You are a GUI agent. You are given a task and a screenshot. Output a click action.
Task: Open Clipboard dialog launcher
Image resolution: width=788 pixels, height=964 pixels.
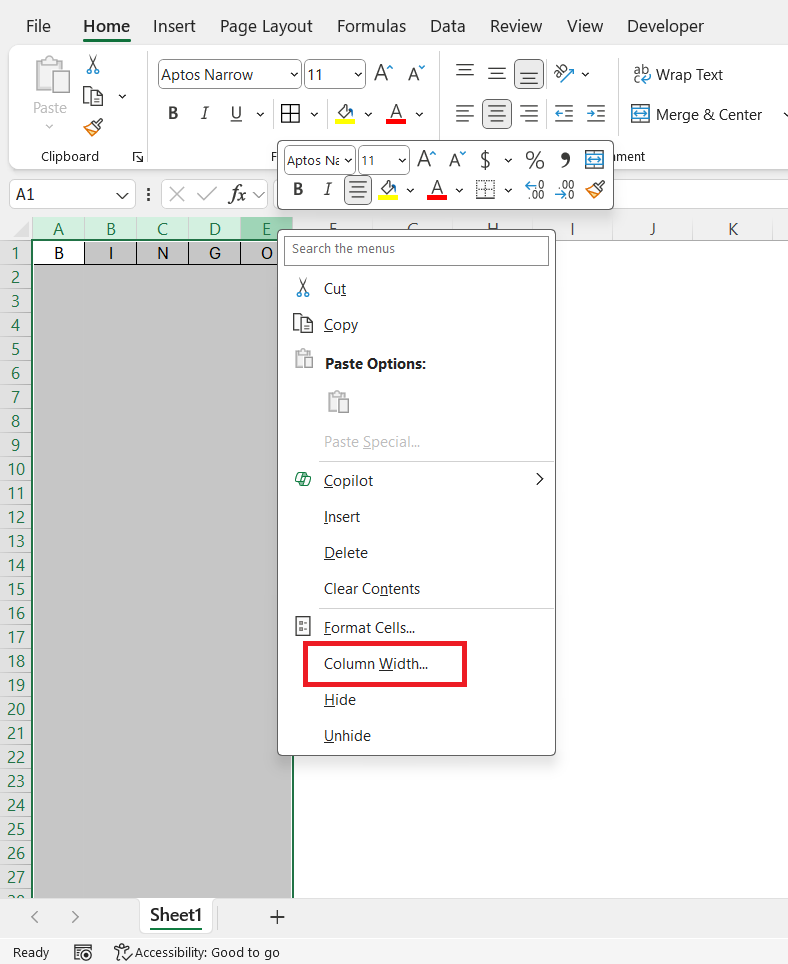click(x=138, y=157)
